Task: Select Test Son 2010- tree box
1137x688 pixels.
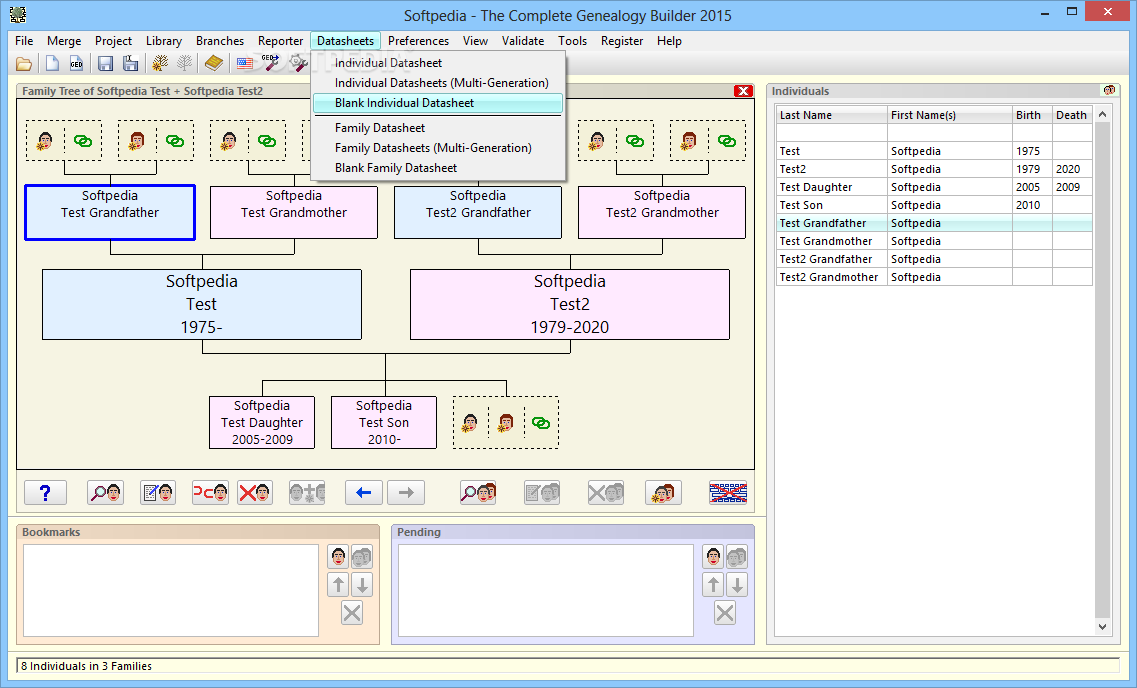Action: 384,423
